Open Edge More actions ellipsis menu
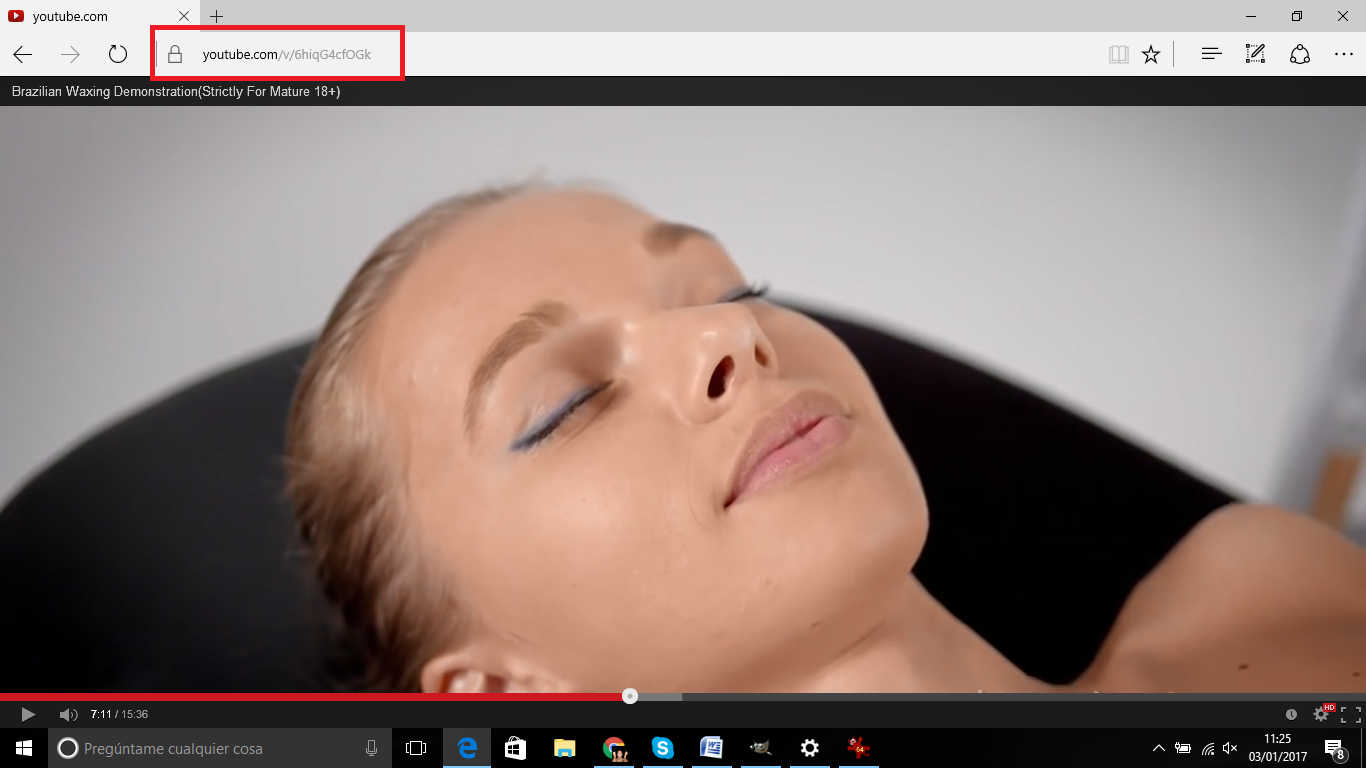1366x768 pixels. coord(1344,55)
